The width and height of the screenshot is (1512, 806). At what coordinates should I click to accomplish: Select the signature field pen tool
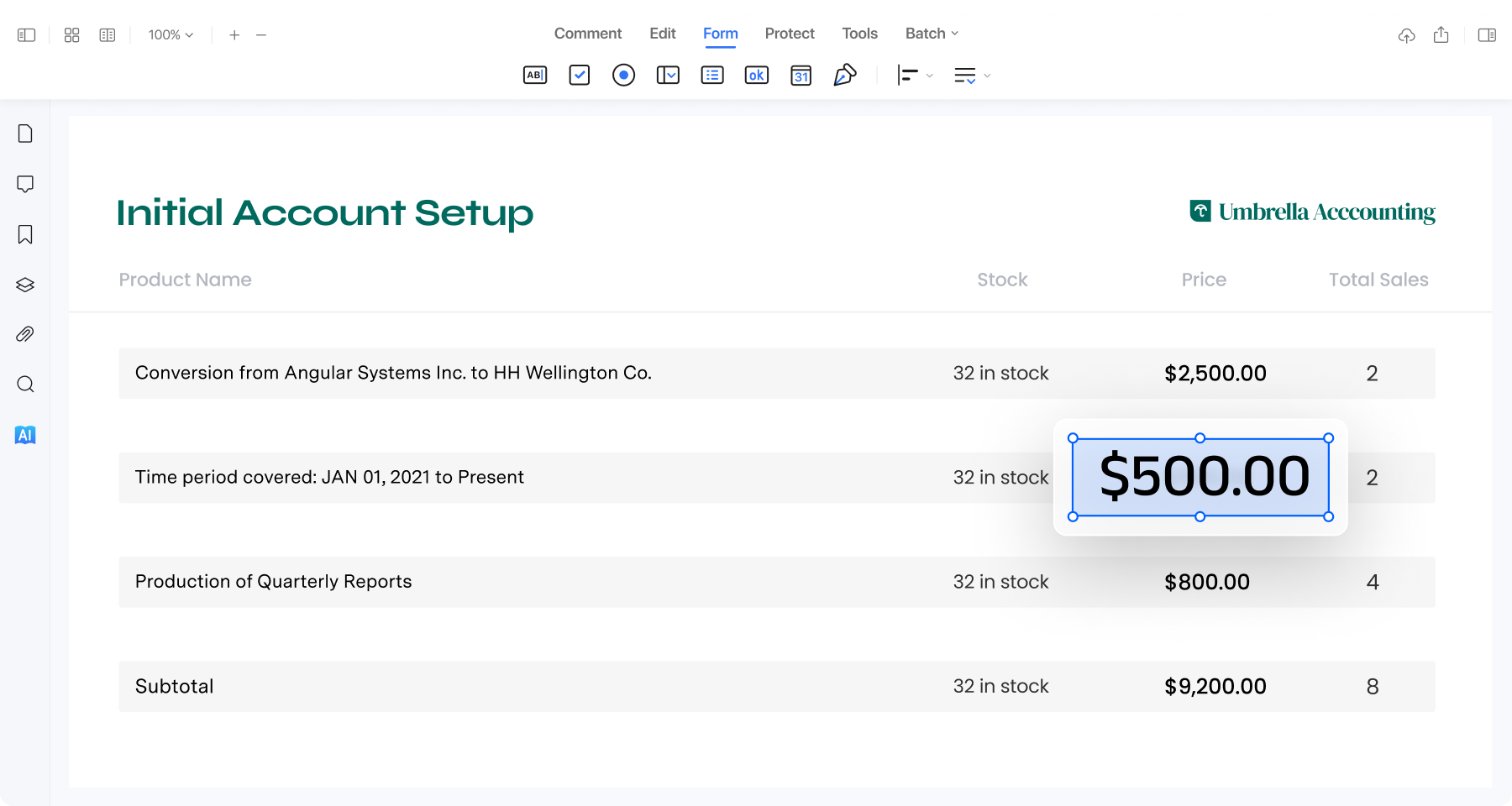tap(845, 76)
